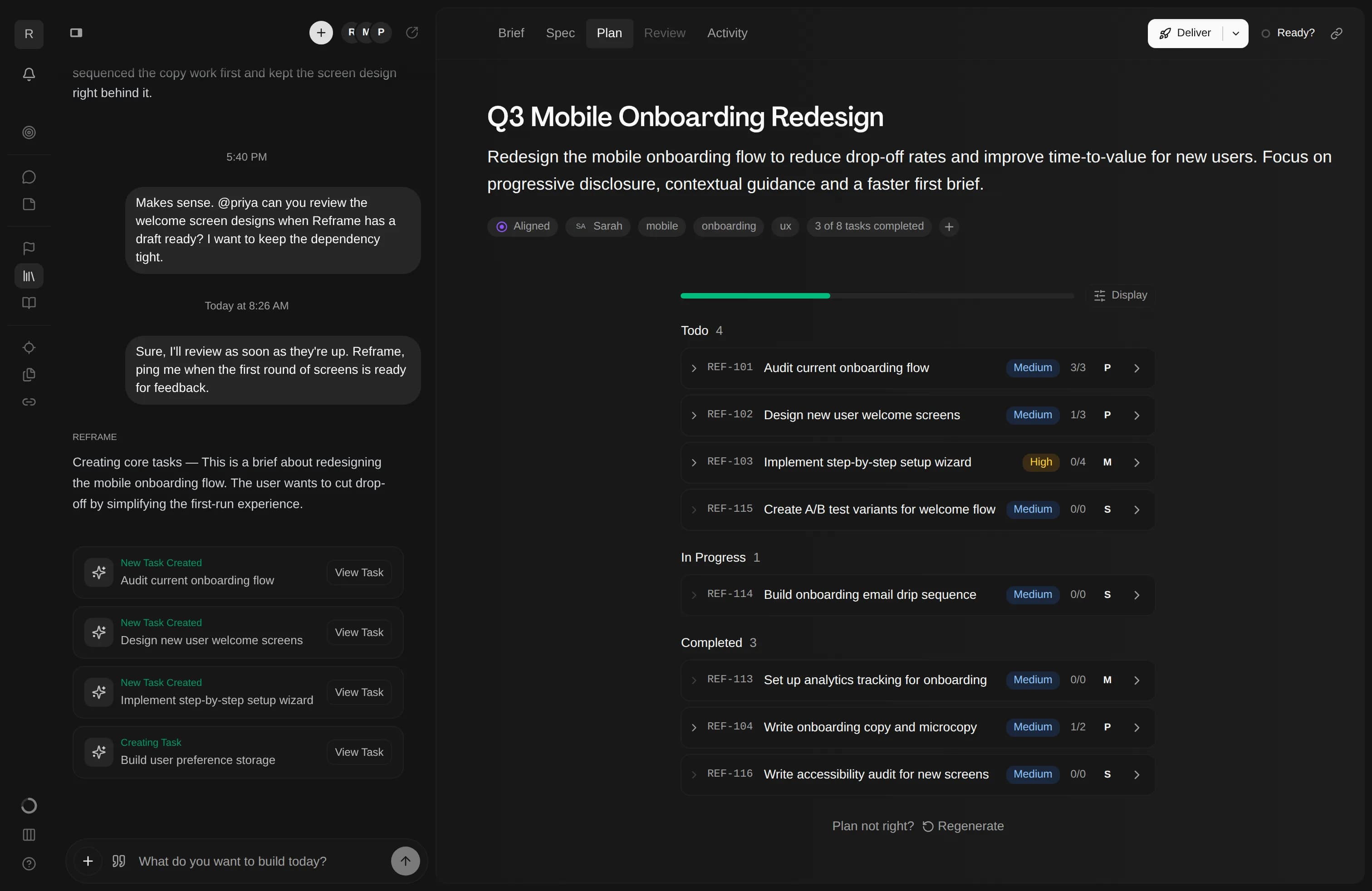Image resolution: width=1372 pixels, height=891 pixels.
Task: Click the columns layout icon in sidebar
Action: coord(29,835)
